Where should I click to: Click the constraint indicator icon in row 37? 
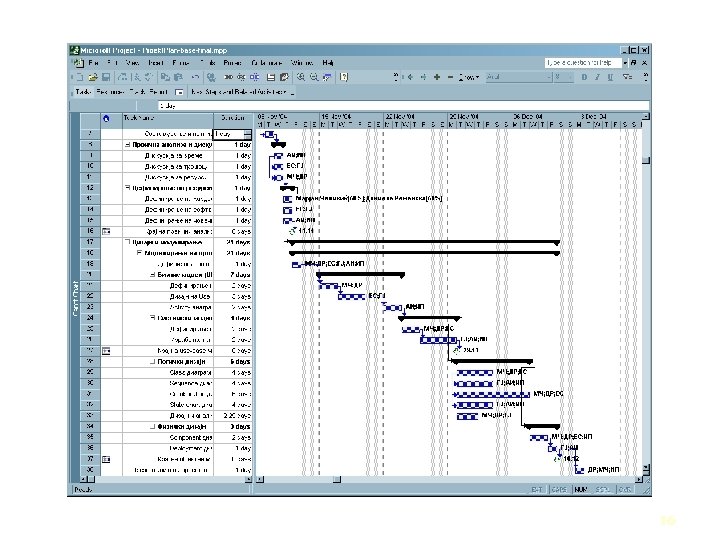click(x=107, y=459)
